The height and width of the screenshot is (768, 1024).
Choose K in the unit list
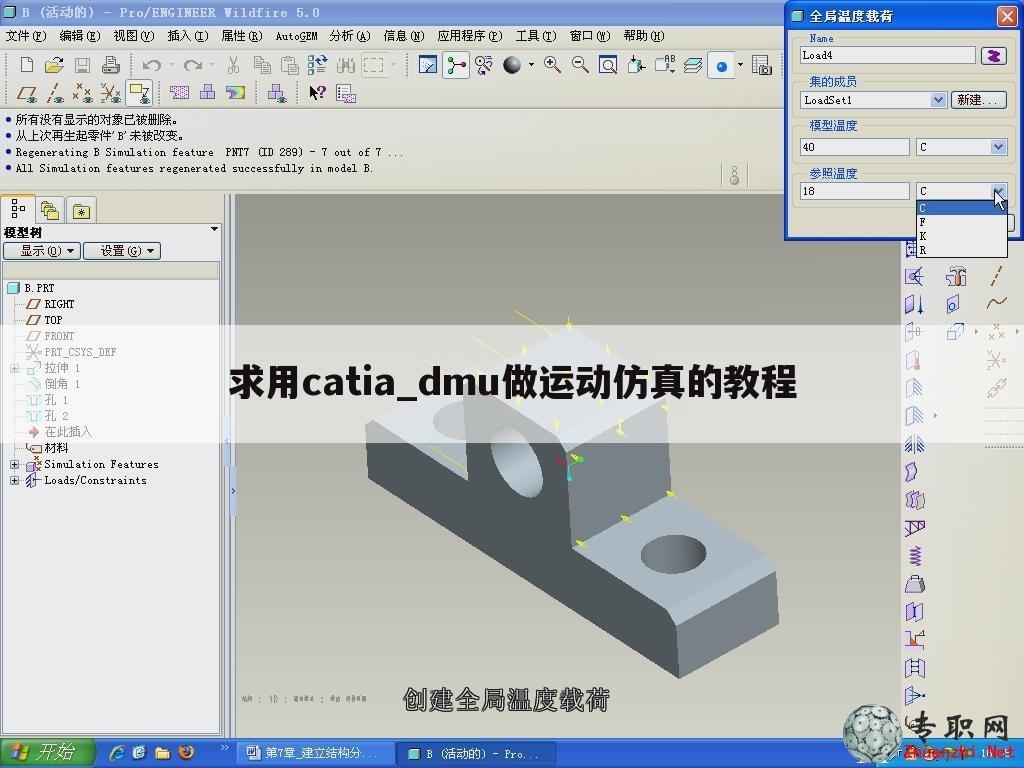(961, 236)
